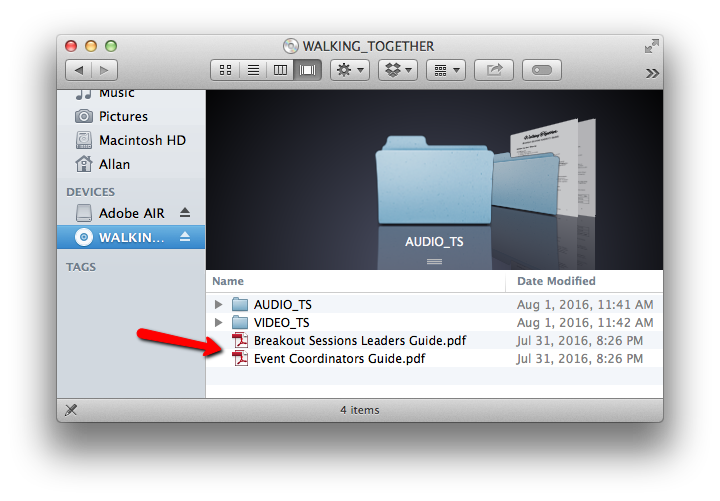Sort by the Date Modified column header
Image resolution: width=720 pixels, height=501 pixels.
tap(556, 281)
